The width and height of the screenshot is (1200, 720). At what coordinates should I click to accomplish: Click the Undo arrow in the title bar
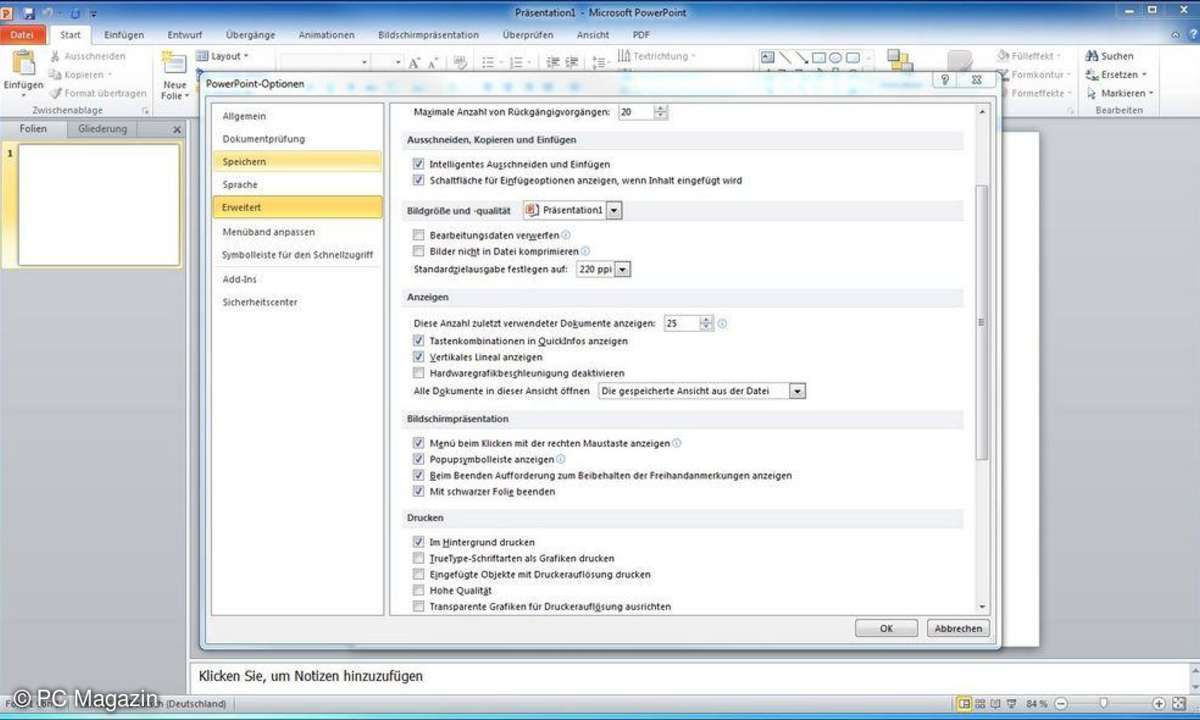pyautogui.click(x=47, y=12)
